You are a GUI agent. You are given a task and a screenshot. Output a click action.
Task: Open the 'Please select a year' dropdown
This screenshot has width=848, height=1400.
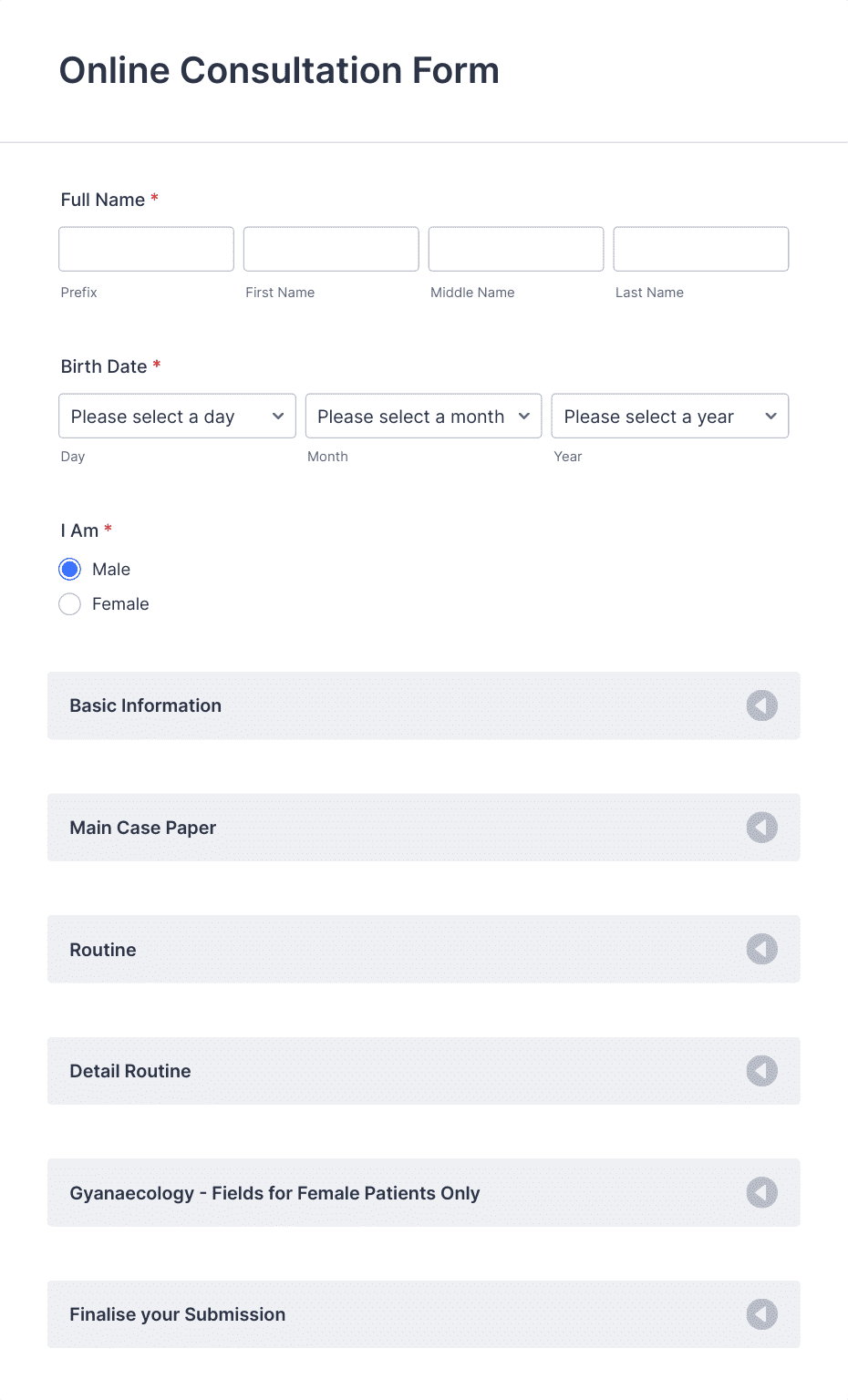[x=669, y=416]
